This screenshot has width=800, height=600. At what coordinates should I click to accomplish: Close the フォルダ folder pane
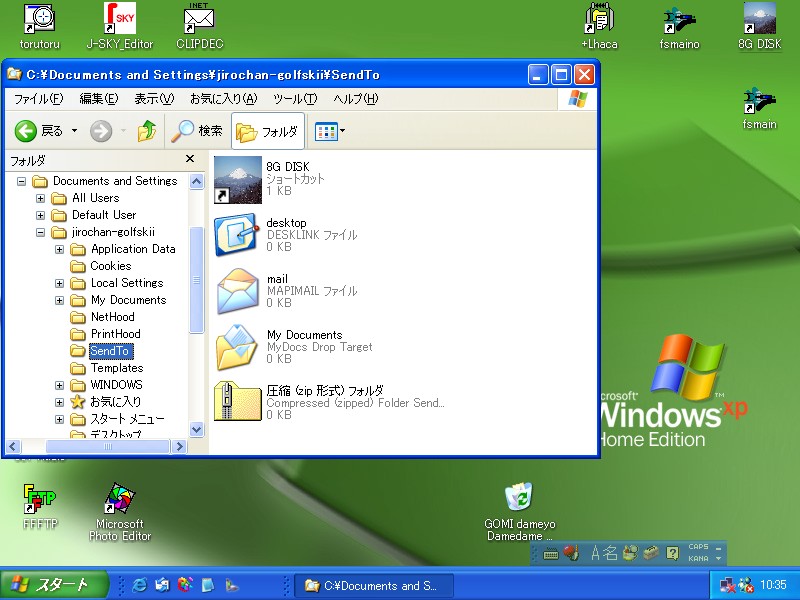190,159
